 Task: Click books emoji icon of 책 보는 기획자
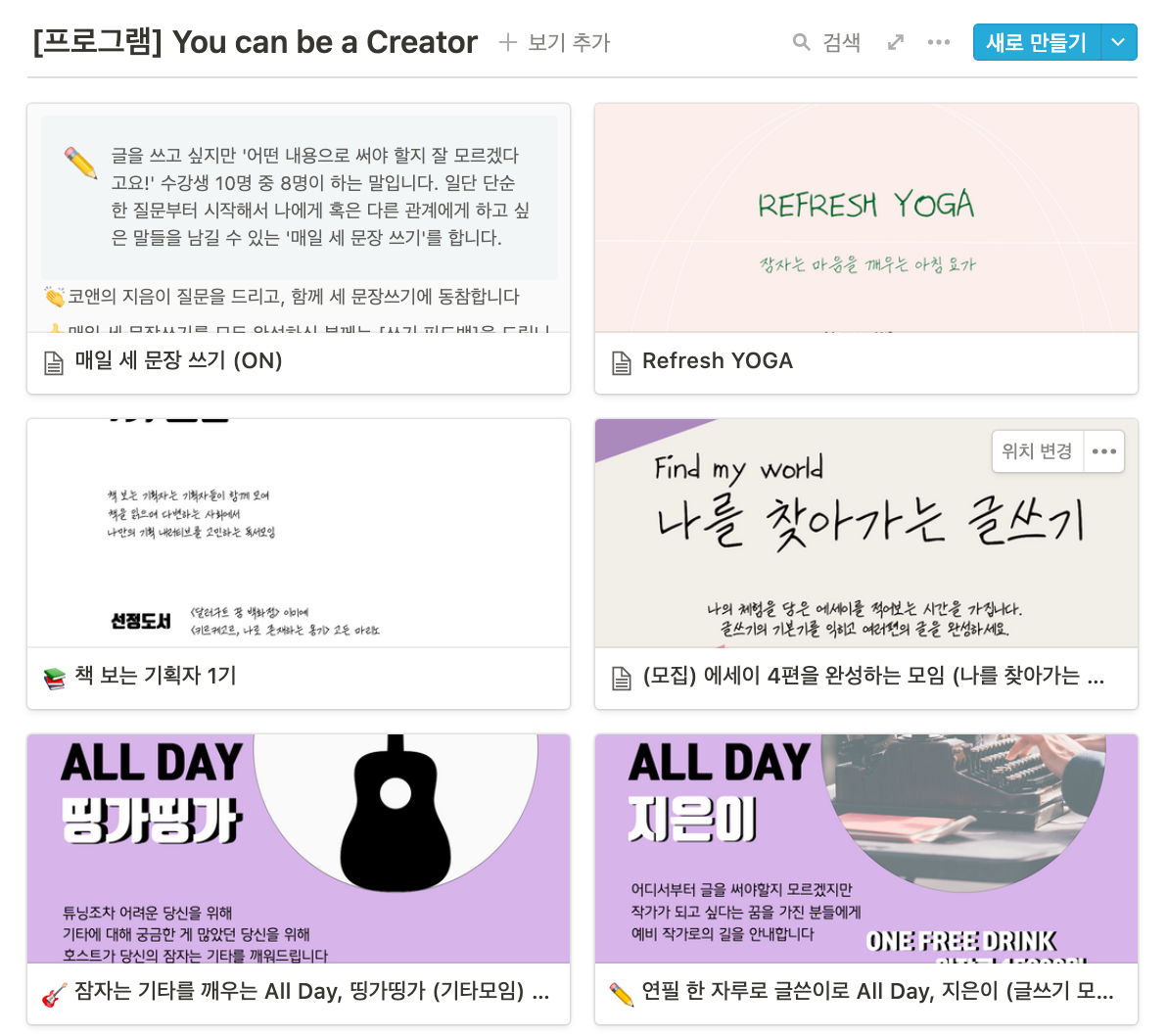click(54, 678)
